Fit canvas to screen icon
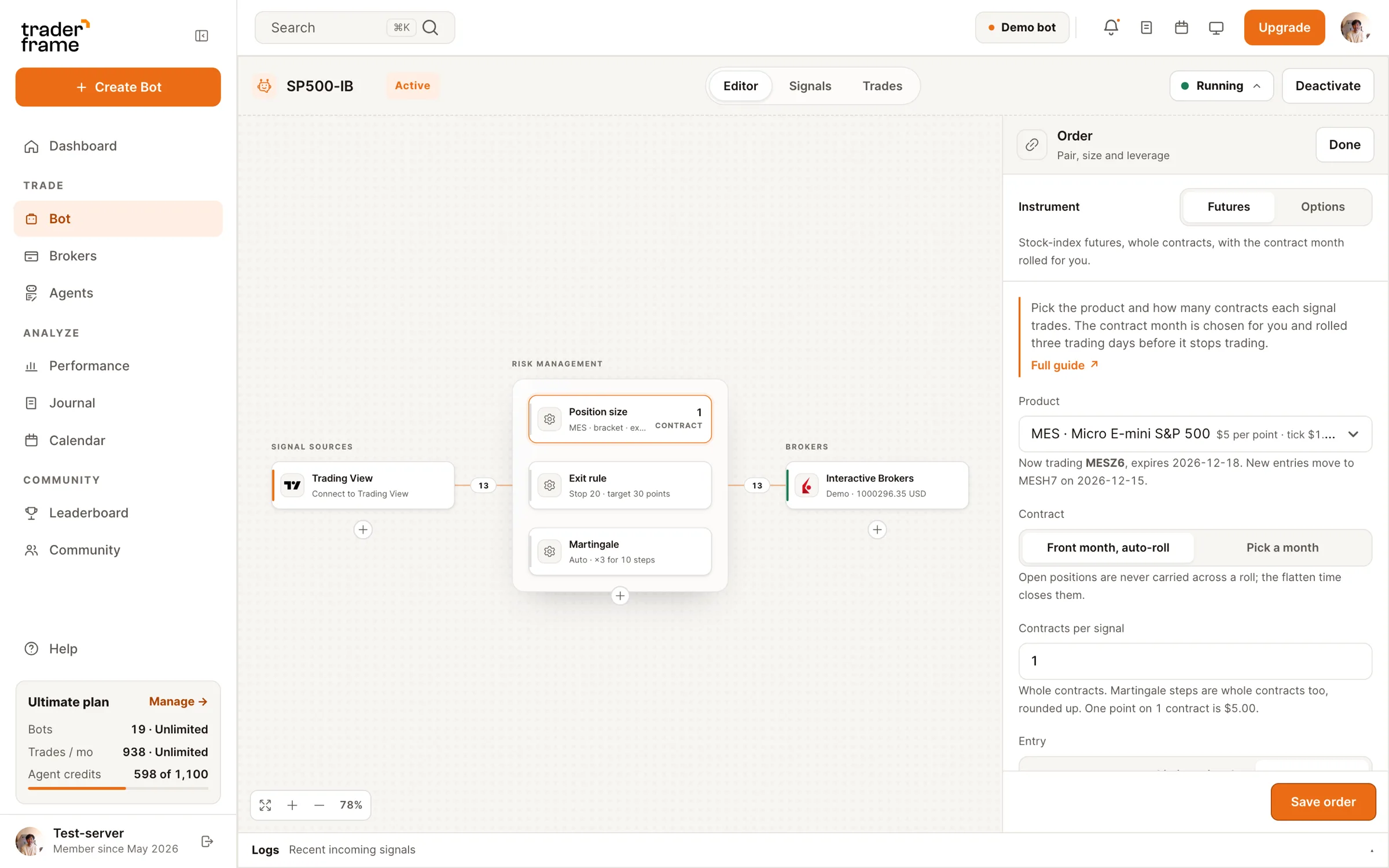 coord(265,805)
